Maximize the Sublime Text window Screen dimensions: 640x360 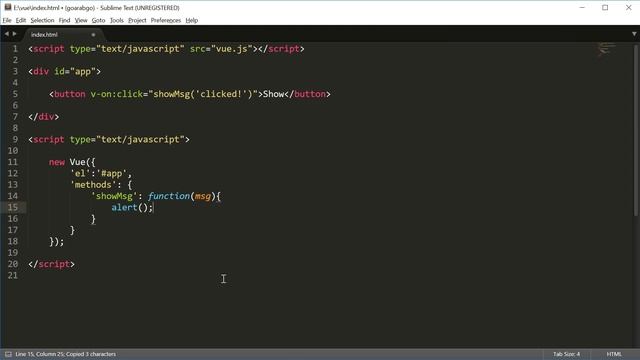[605, 7]
